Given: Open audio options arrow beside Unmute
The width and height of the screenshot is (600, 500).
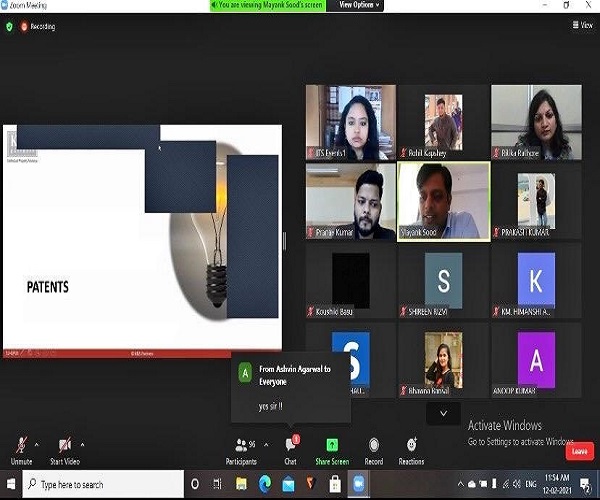Looking at the screenshot, I should click(37, 445).
